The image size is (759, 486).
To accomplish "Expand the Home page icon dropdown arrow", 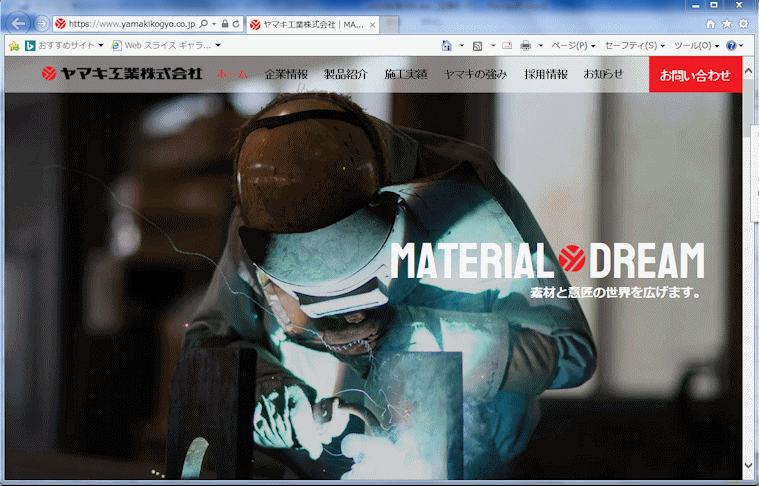I will click(x=461, y=46).
